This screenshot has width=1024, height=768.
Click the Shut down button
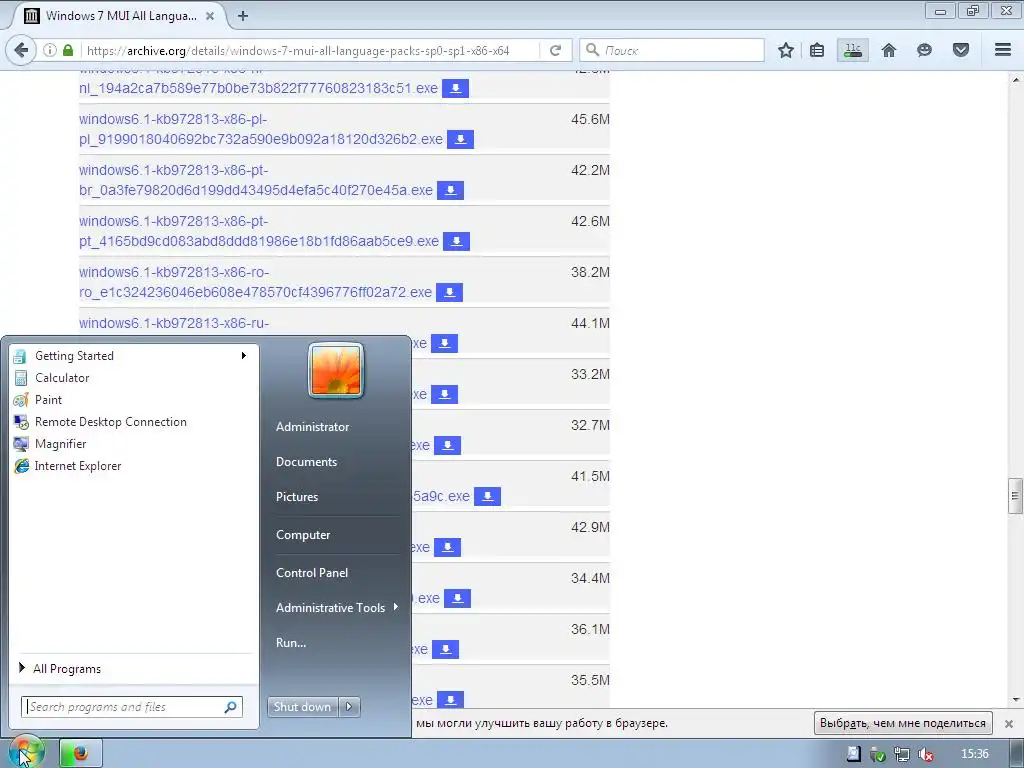(x=302, y=707)
